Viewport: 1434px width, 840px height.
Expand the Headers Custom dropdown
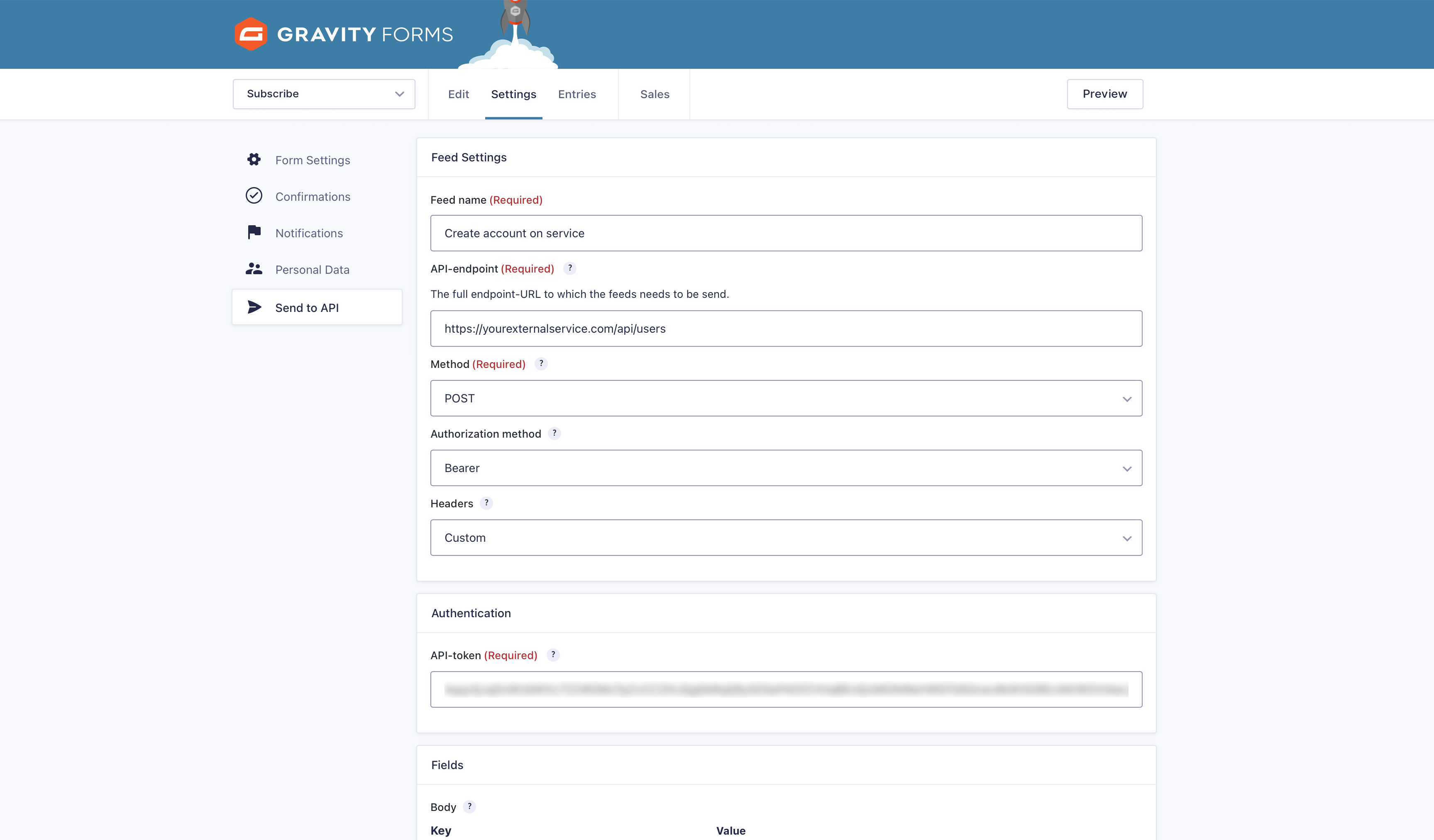(x=786, y=538)
